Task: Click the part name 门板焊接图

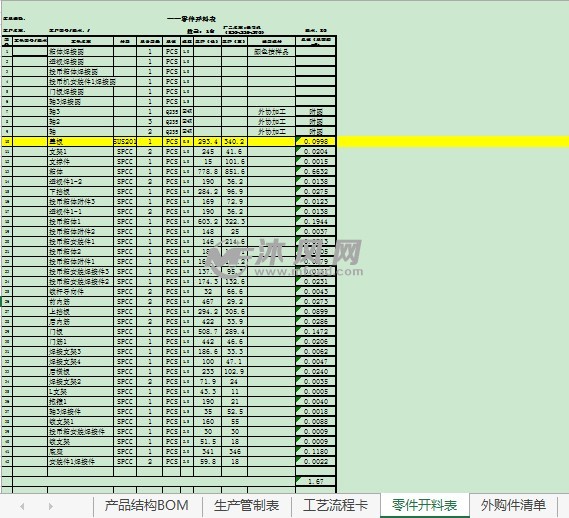Action: pos(67,92)
